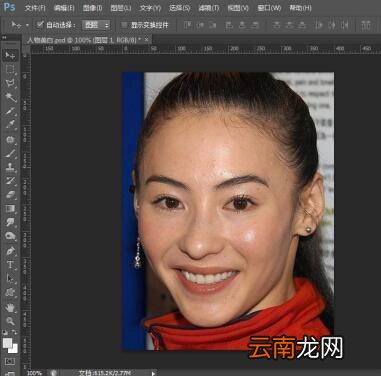Click Distribute Right Edges in options bar

(345, 25)
